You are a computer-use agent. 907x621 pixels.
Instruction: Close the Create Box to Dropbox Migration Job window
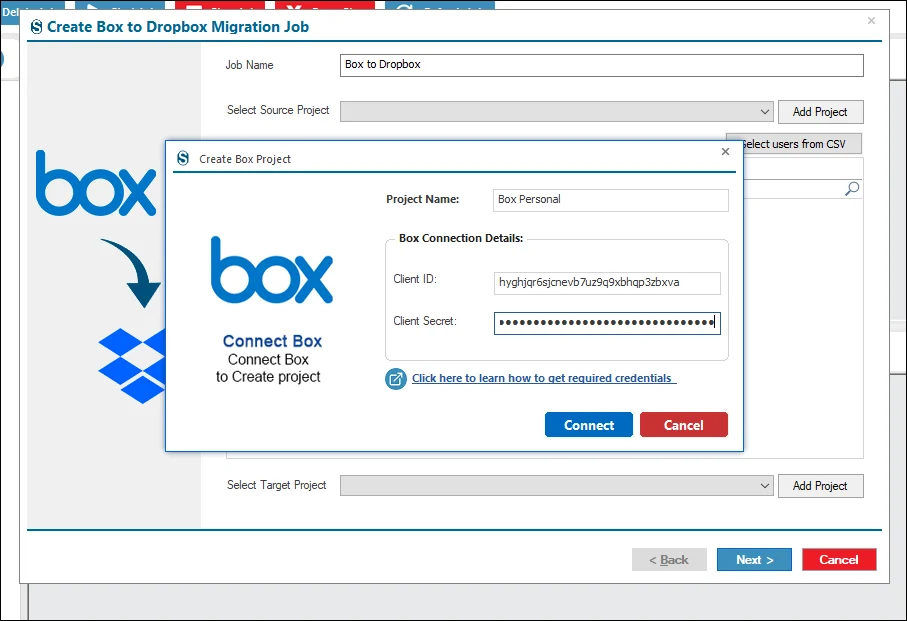(871, 21)
